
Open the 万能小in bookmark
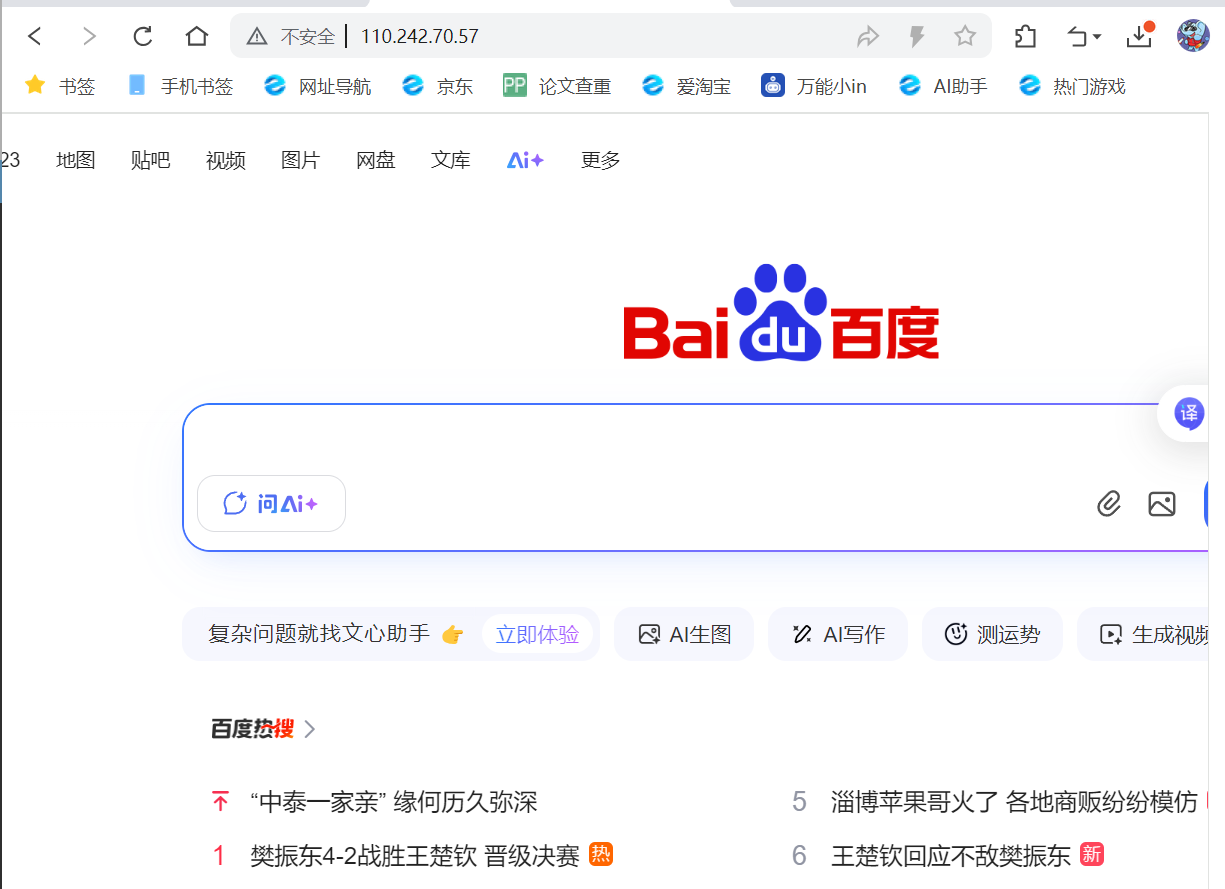pyautogui.click(x=813, y=86)
